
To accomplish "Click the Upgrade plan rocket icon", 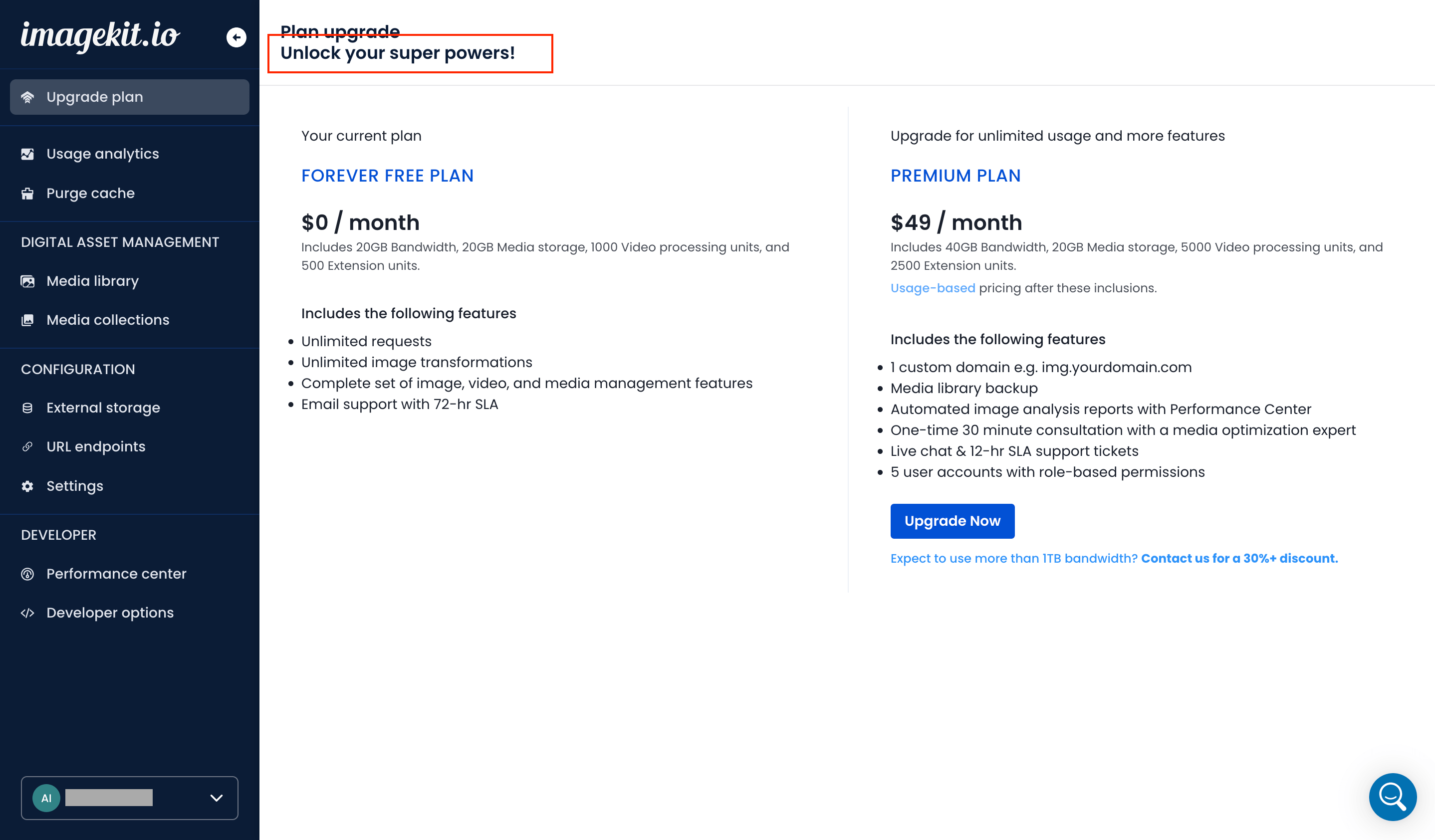I will click(27, 97).
